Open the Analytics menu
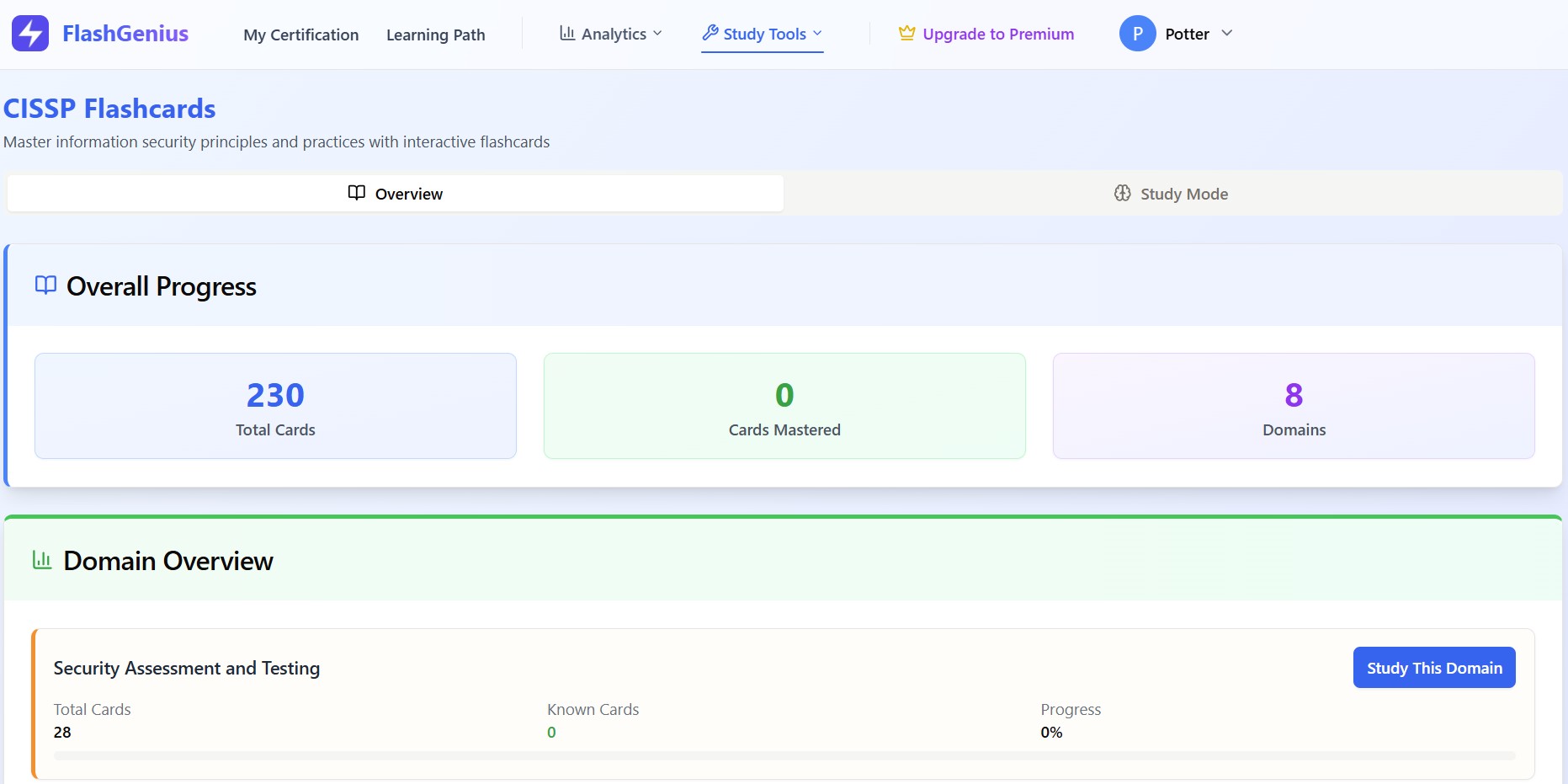 [611, 34]
